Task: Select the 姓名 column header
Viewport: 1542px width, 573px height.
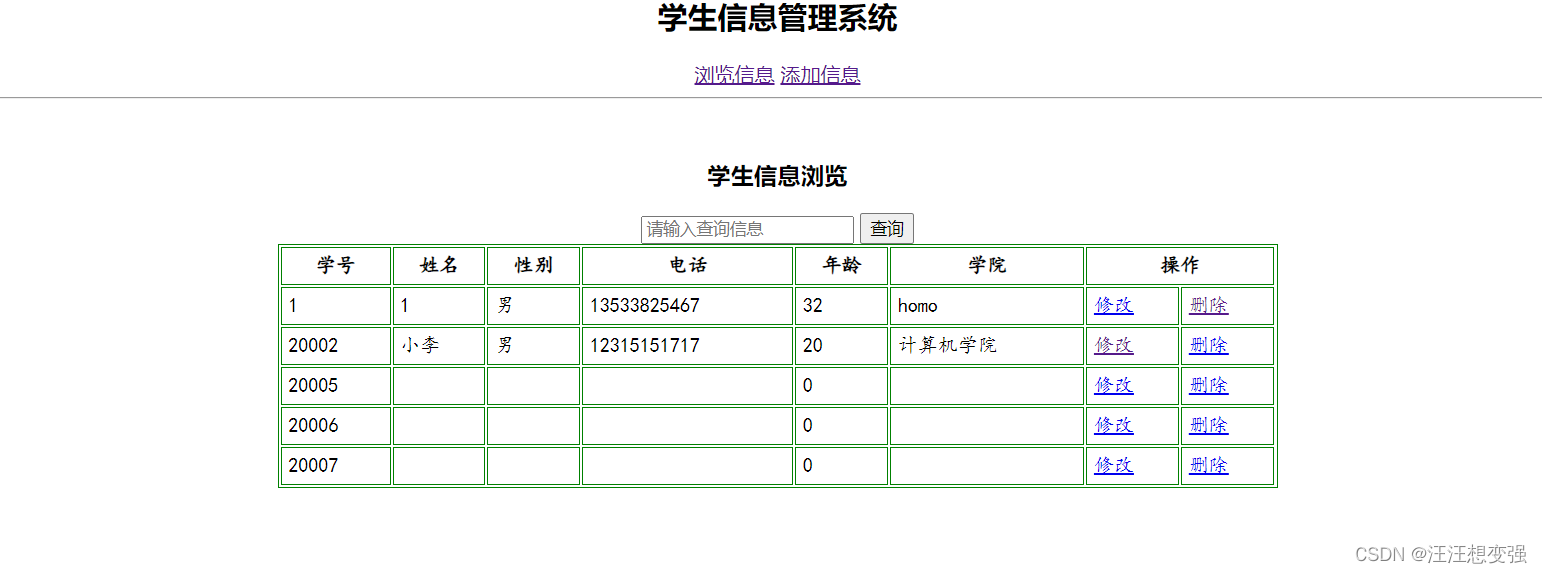Action: 439,265
